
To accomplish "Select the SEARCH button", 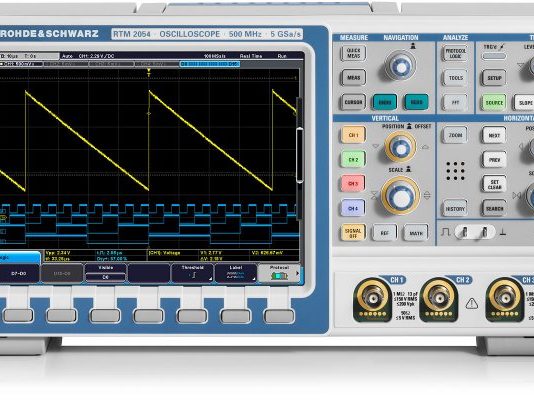I will 494,208.
